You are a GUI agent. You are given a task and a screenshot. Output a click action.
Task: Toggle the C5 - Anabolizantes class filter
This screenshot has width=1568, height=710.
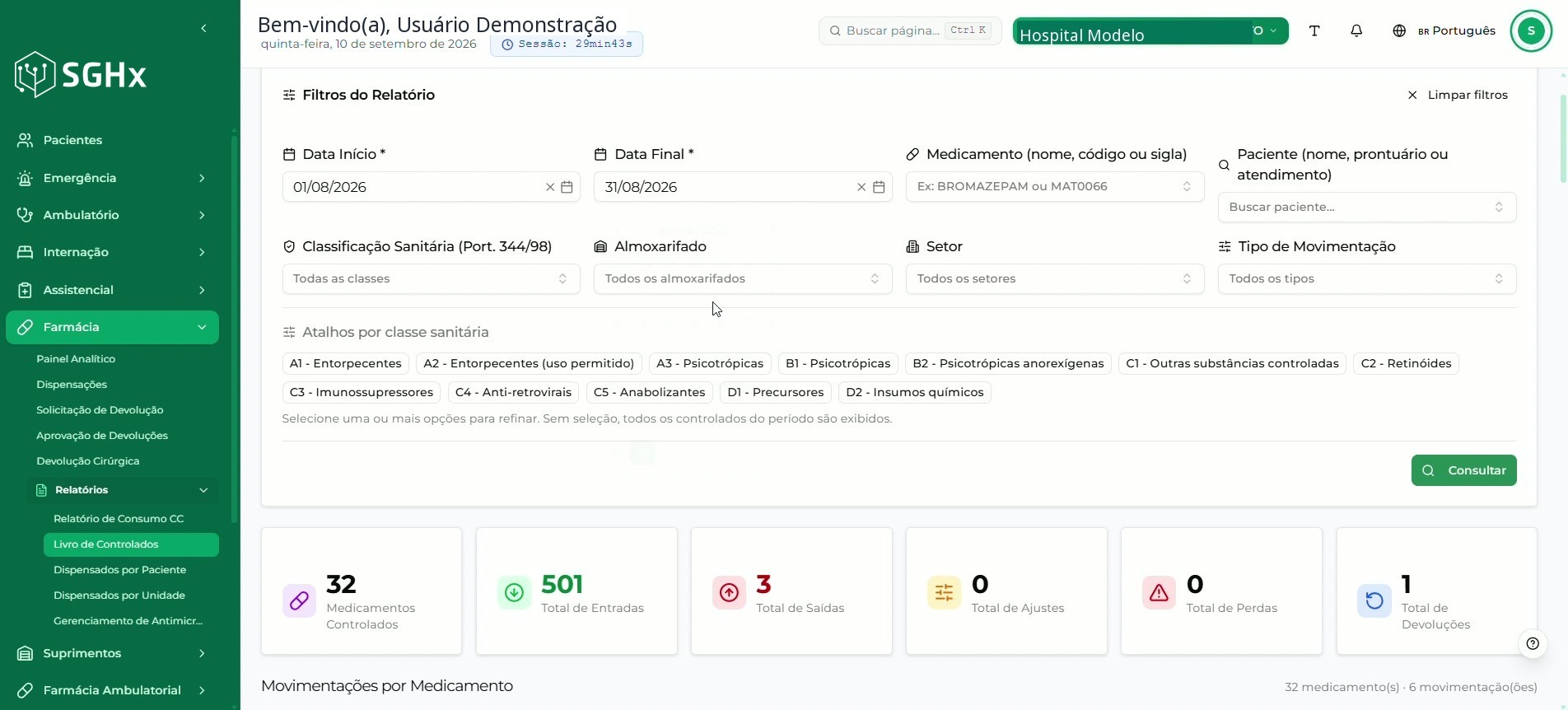tap(649, 392)
